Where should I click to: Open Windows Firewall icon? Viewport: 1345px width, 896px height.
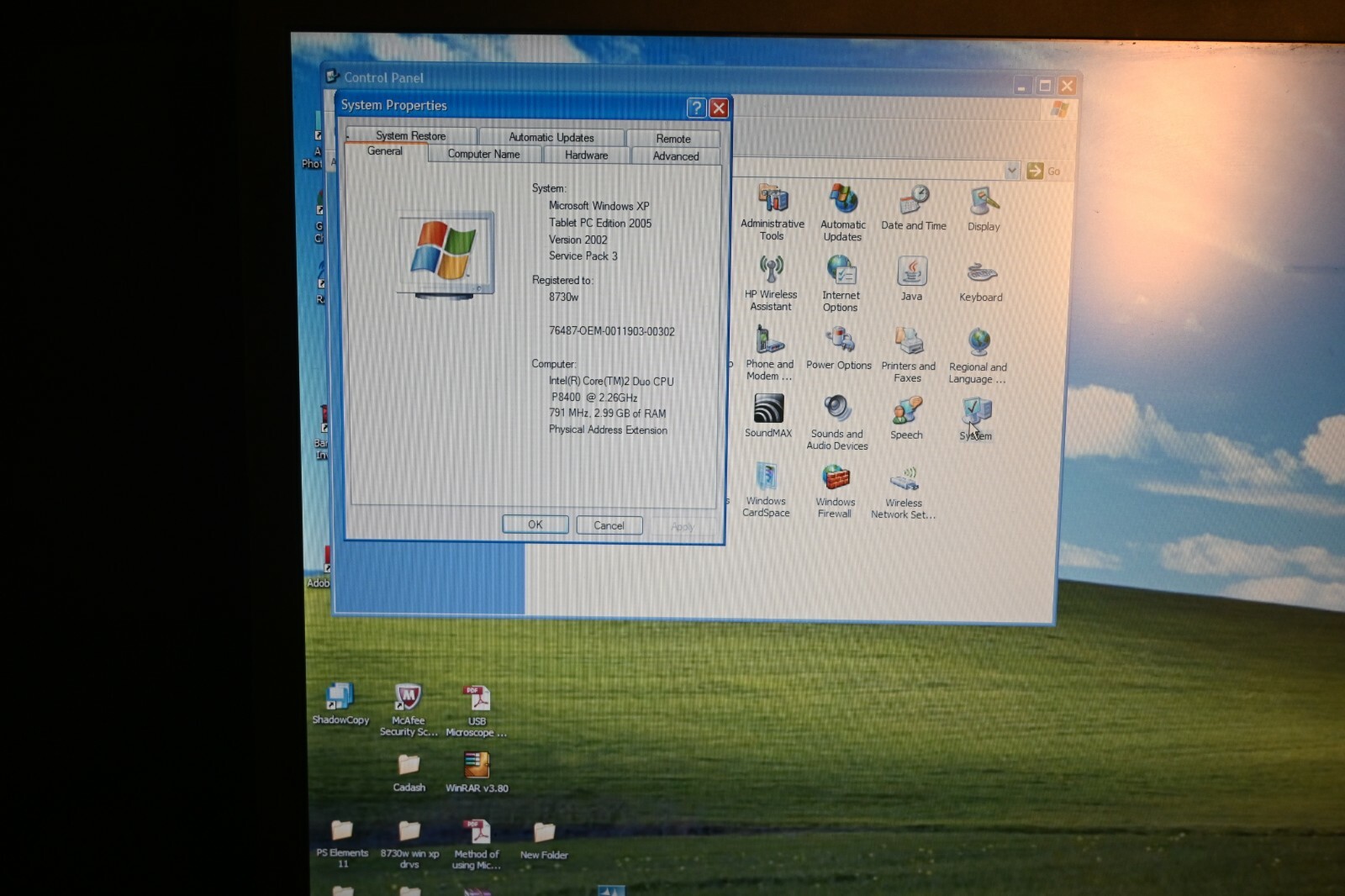835,490
